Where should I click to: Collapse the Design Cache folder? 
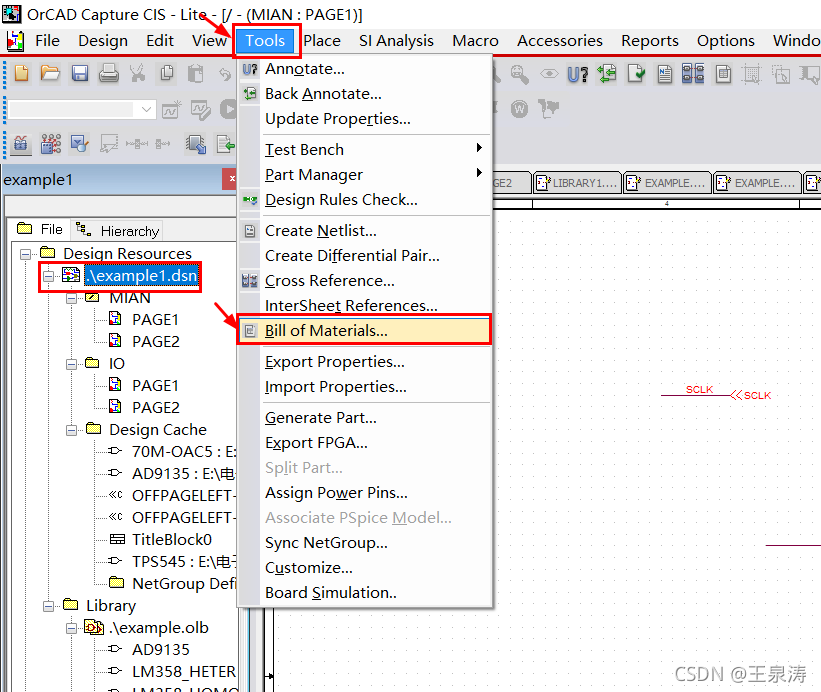point(72,430)
